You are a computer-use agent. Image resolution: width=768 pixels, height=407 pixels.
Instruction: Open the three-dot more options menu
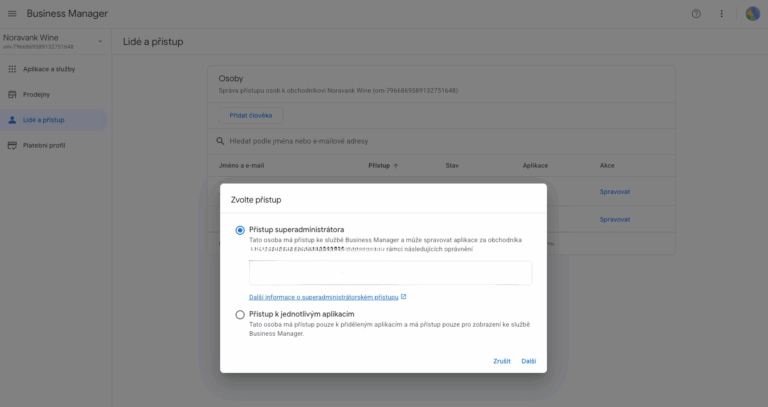click(x=722, y=14)
